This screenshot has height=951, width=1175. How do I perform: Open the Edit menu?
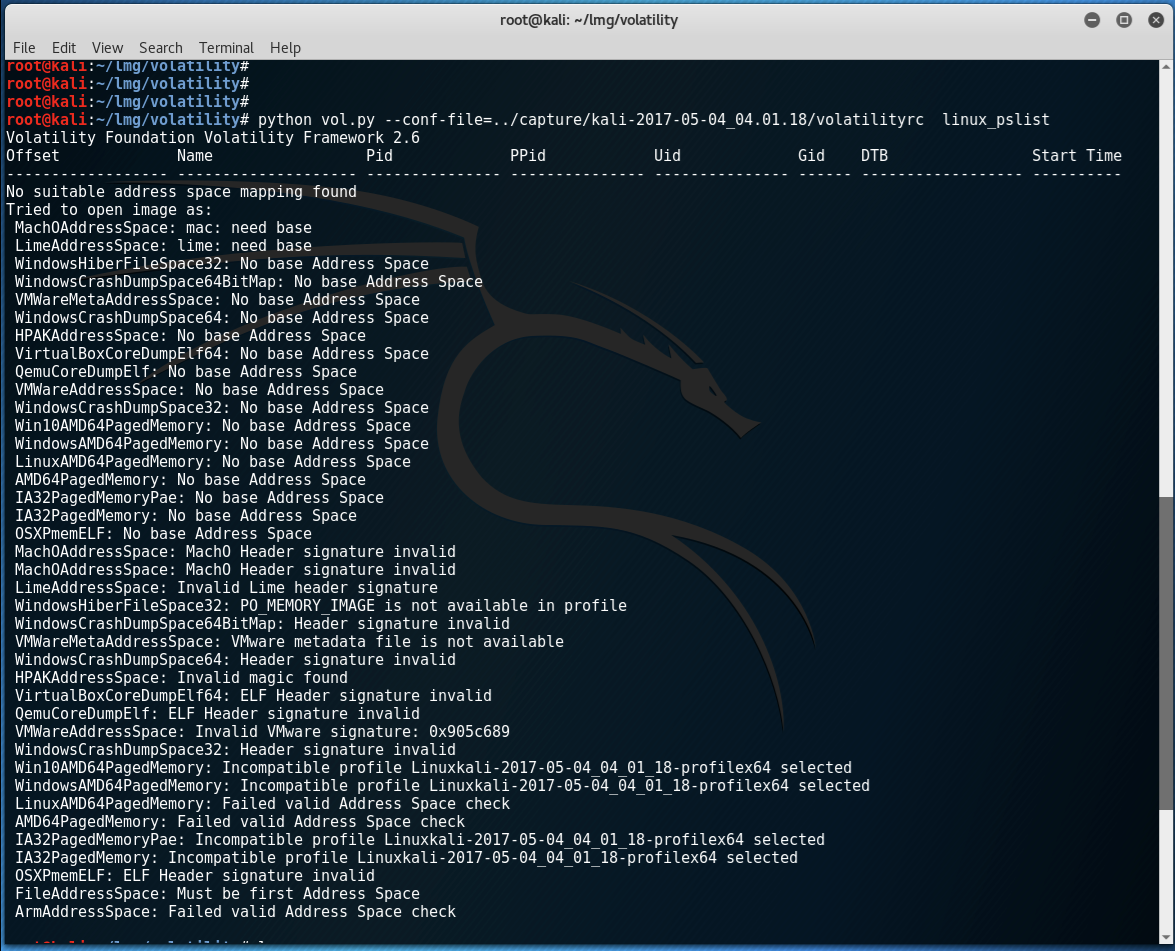pyautogui.click(x=64, y=48)
